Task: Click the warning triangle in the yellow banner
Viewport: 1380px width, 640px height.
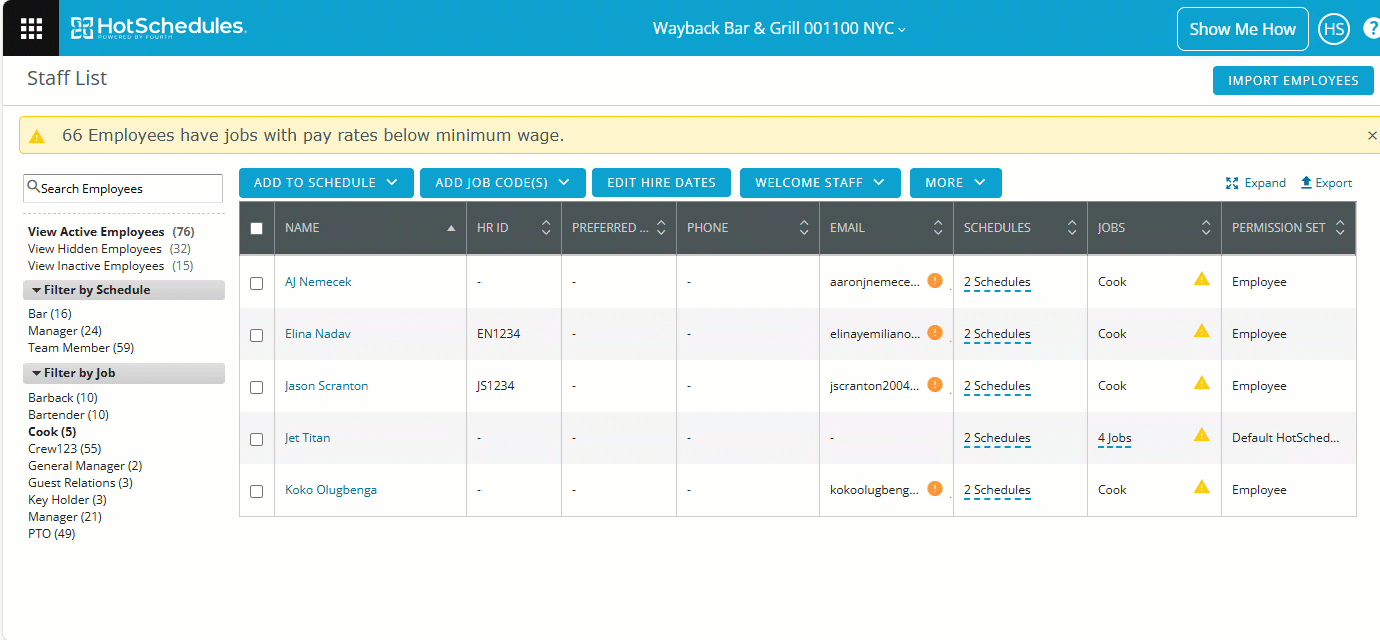Action: (x=37, y=136)
